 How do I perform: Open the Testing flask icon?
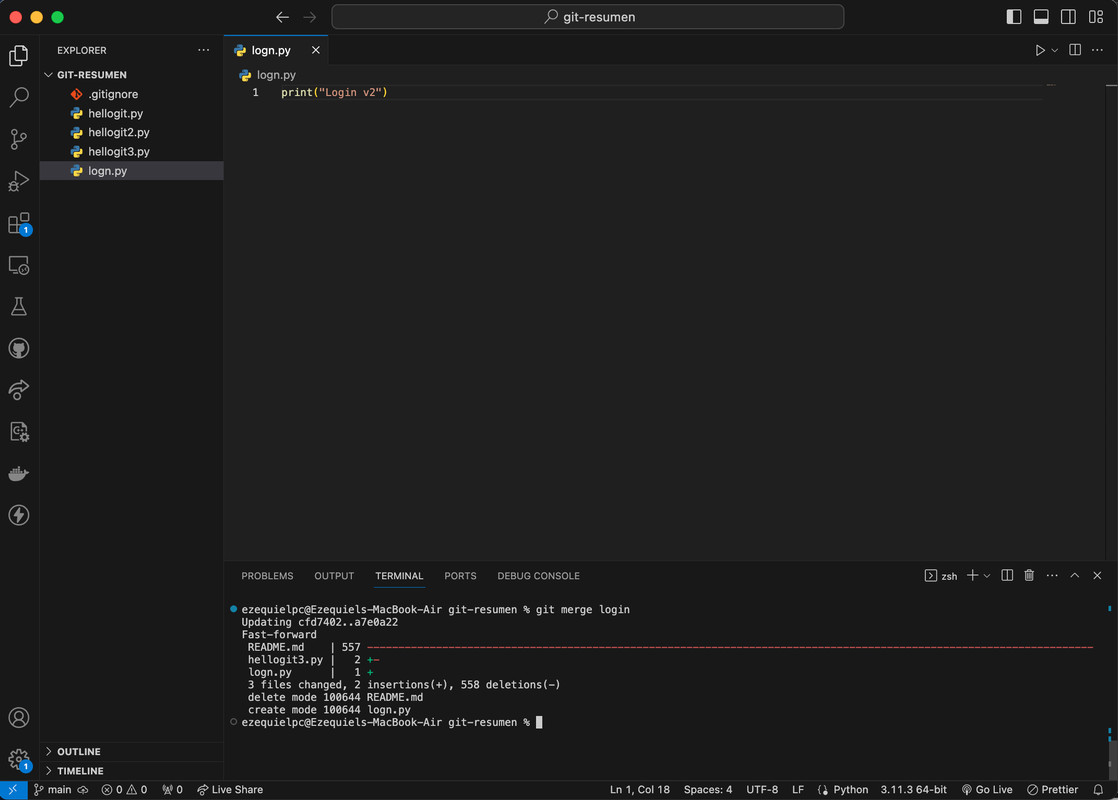point(19,307)
